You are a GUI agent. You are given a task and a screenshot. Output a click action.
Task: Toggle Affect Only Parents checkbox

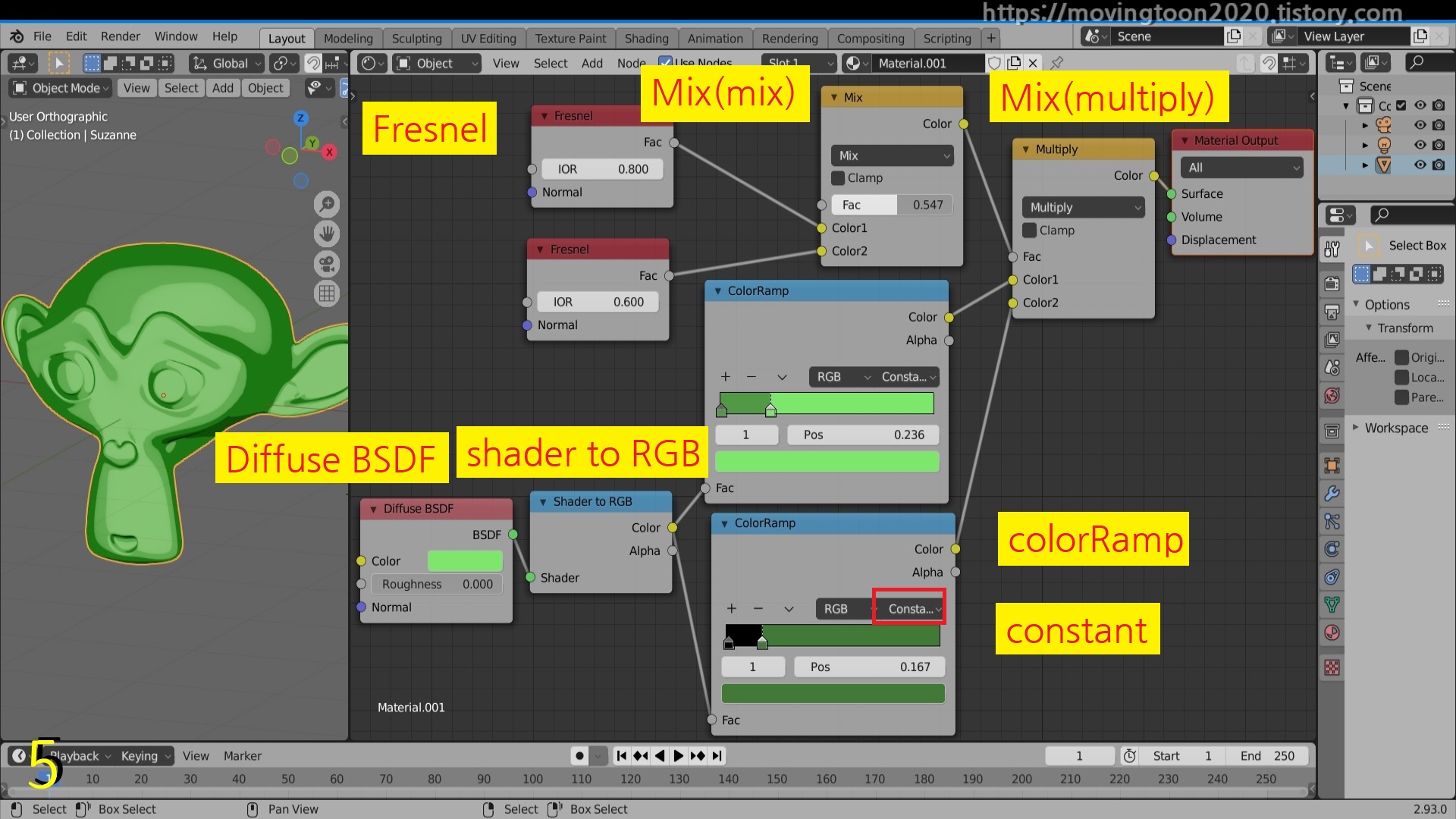(x=1402, y=397)
